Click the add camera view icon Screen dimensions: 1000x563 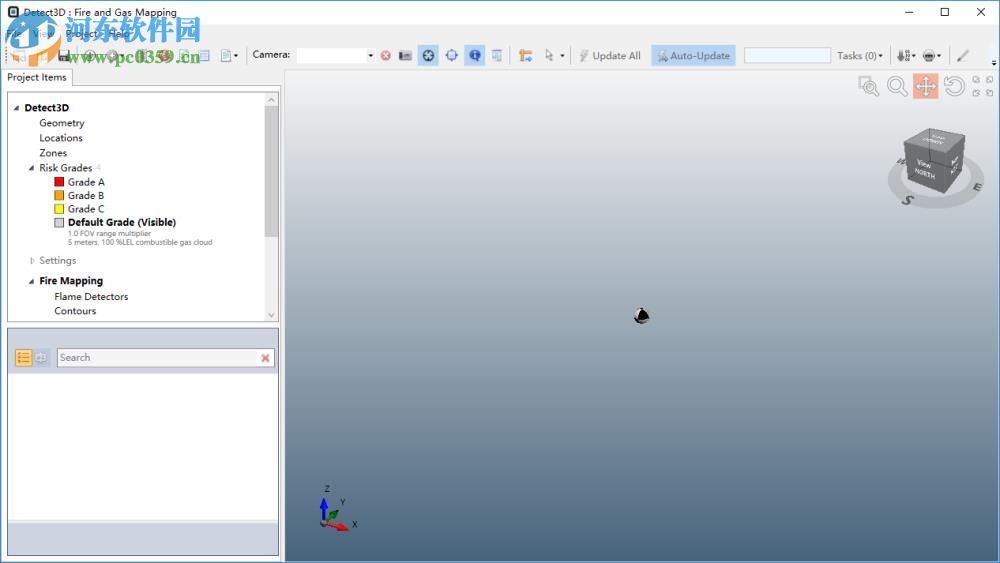[406, 55]
